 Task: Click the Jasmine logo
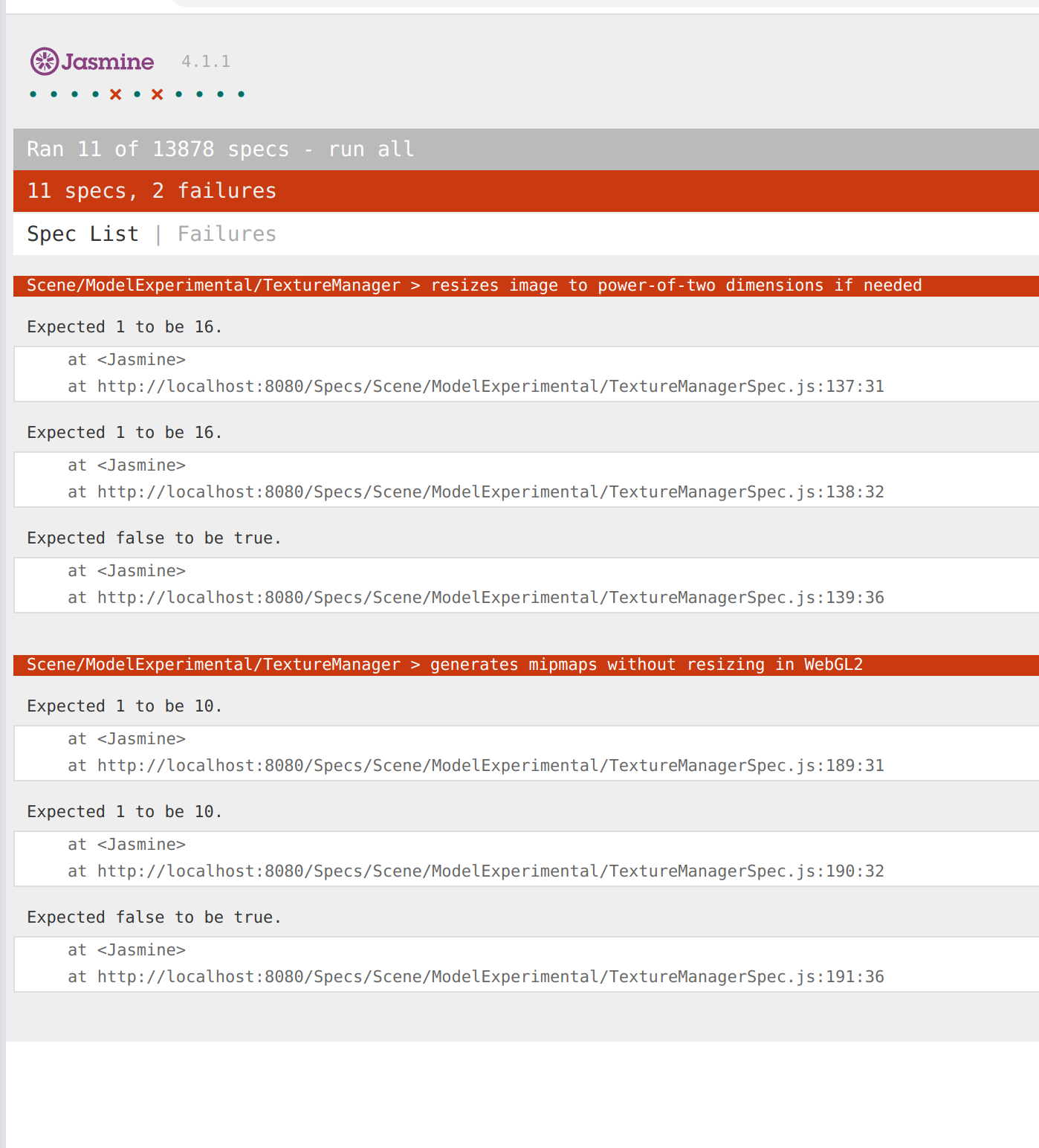point(92,61)
